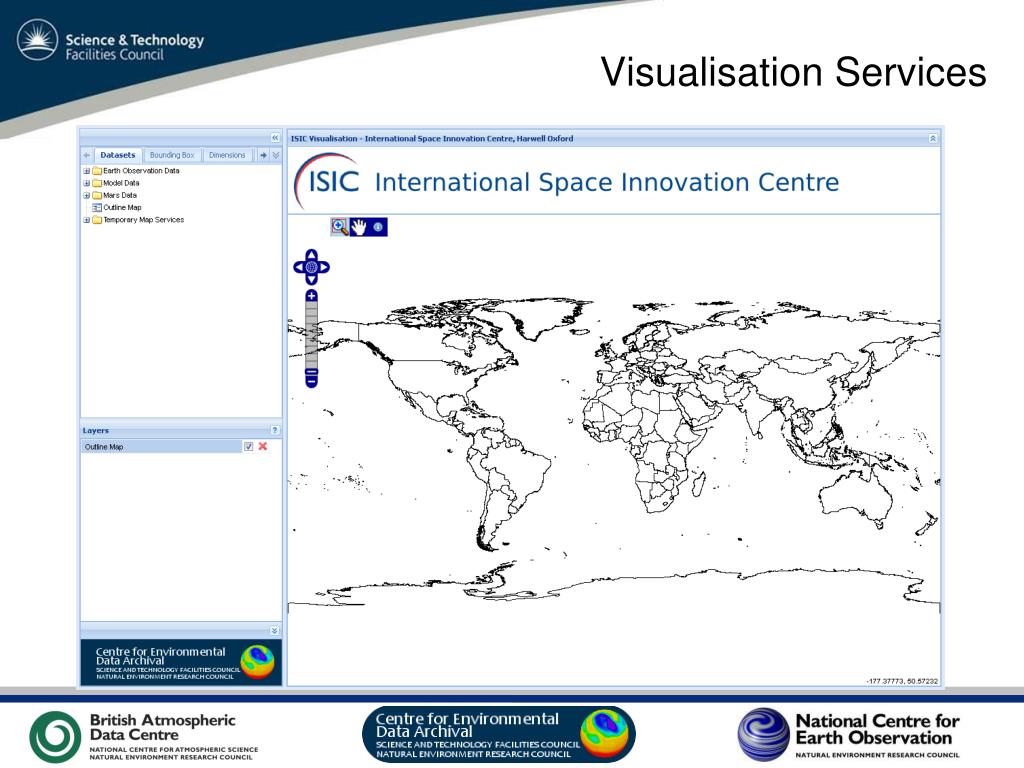Pan the map up
The width and height of the screenshot is (1024, 768).
click(x=312, y=254)
